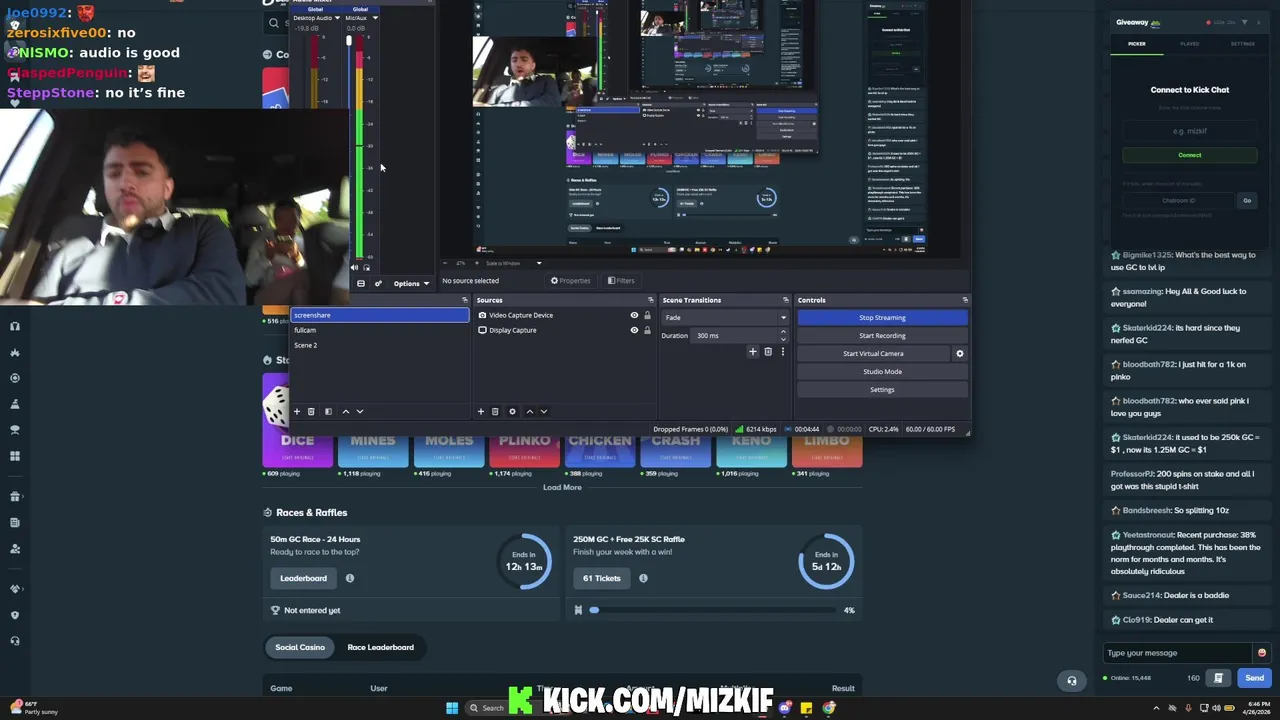This screenshot has height=720, width=1280.
Task: Click the raffle progress bar
Action: 713,610
